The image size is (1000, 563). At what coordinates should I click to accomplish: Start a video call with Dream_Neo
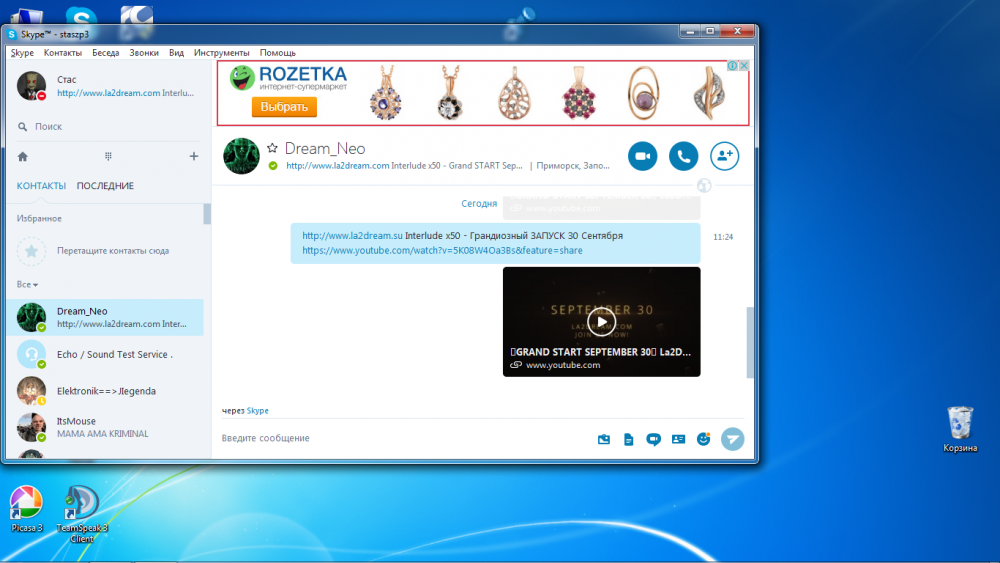pos(642,156)
